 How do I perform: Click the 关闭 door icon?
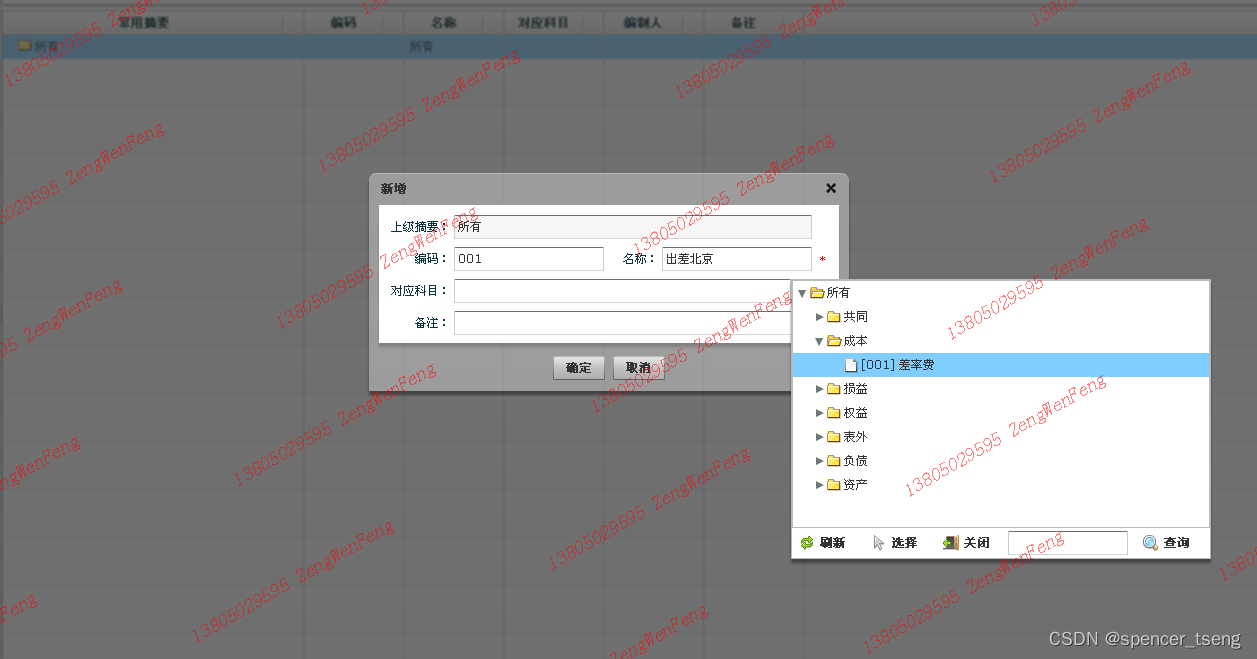[951, 543]
